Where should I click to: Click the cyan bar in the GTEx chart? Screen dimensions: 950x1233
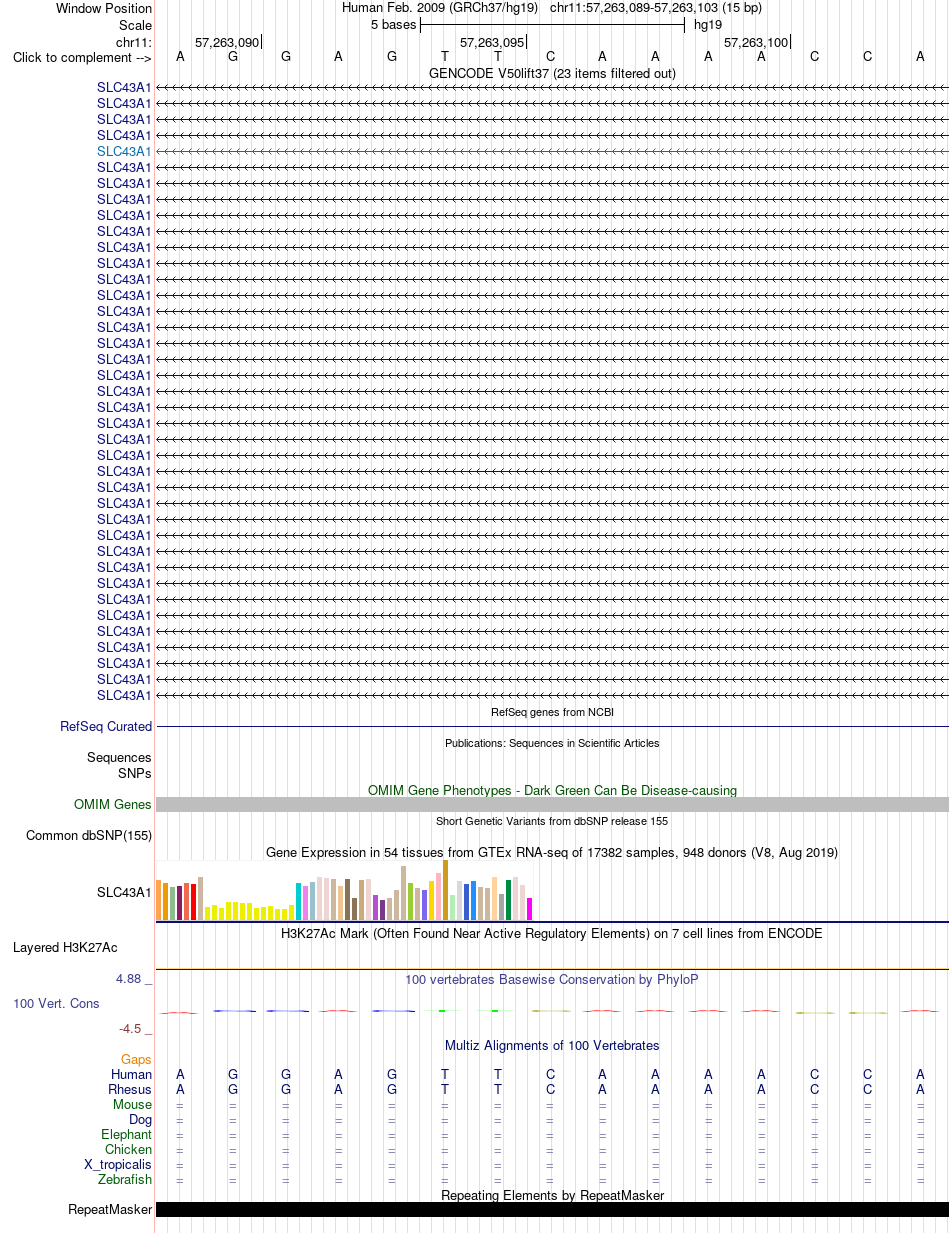(298, 901)
